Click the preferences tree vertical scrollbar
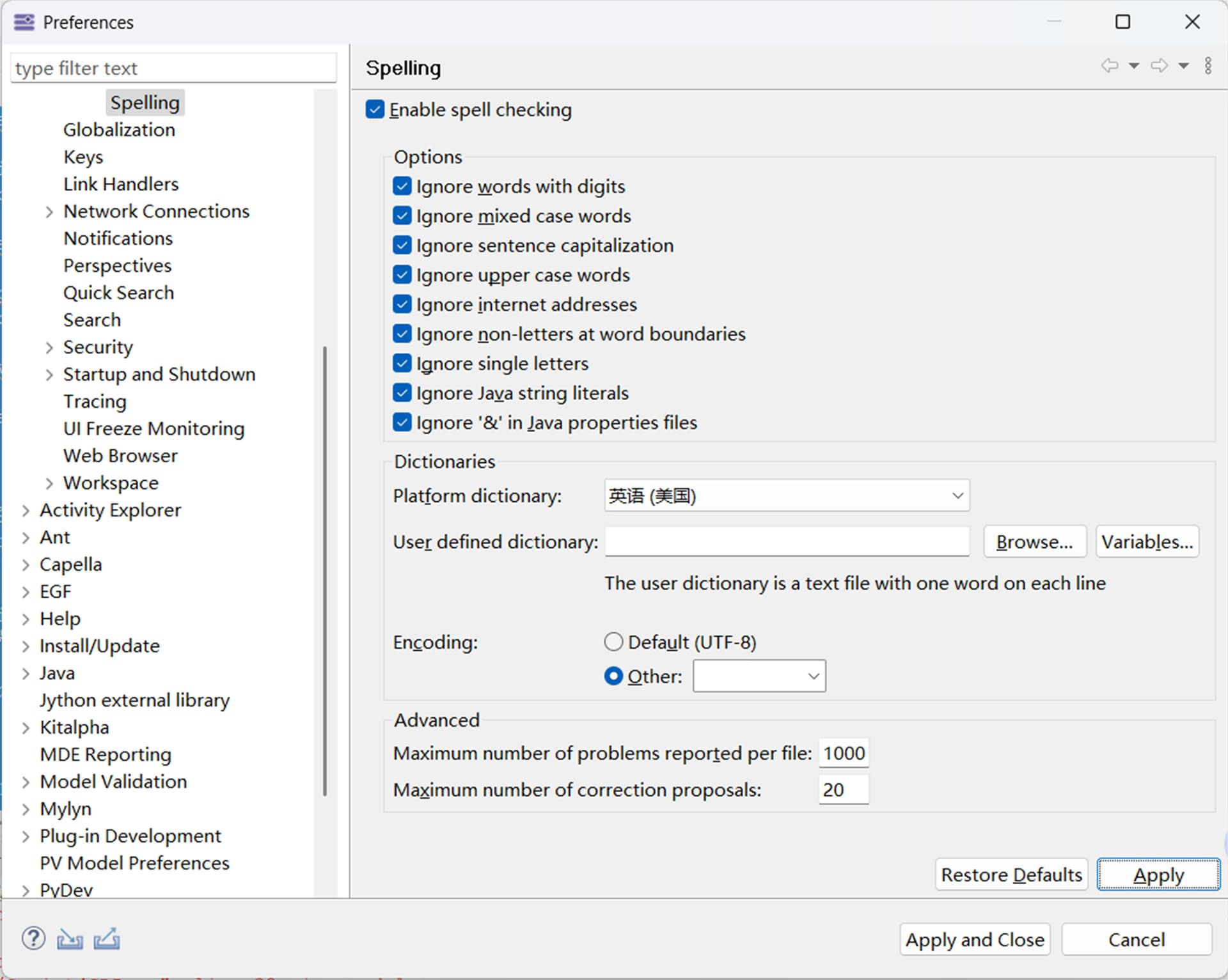This screenshot has height=980, width=1228. 325,569
